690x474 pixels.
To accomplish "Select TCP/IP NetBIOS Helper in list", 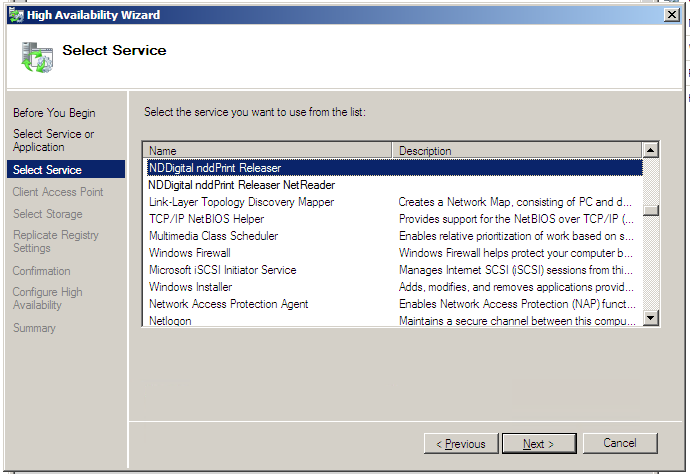I will tap(206, 219).
